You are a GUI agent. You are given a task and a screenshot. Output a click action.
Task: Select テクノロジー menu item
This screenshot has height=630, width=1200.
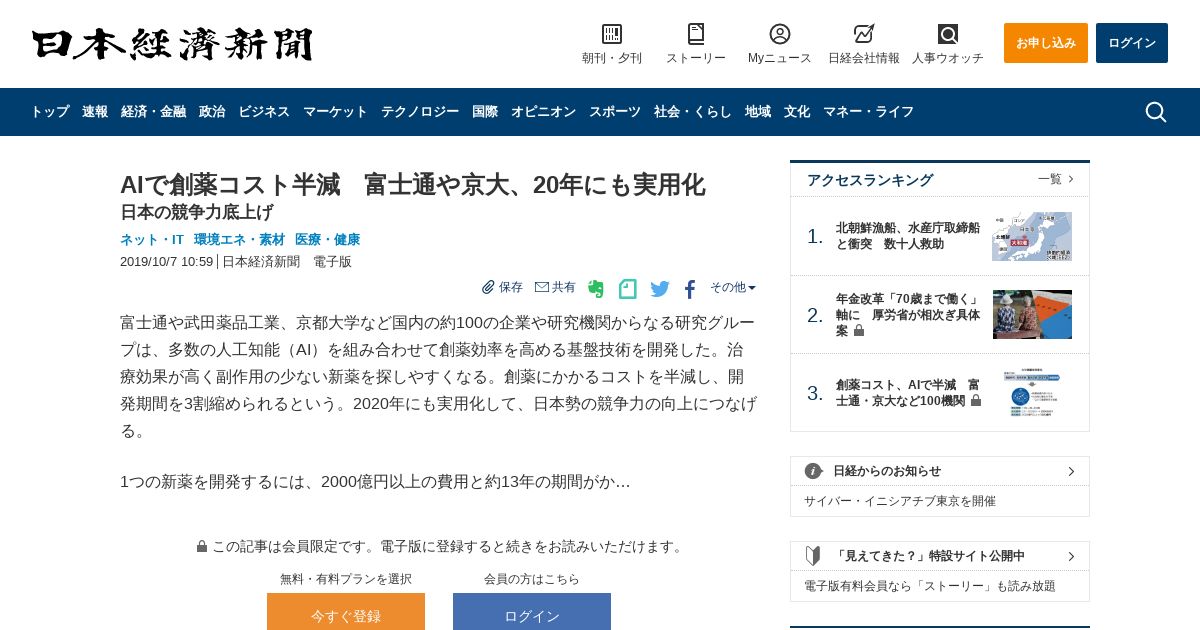tap(420, 112)
